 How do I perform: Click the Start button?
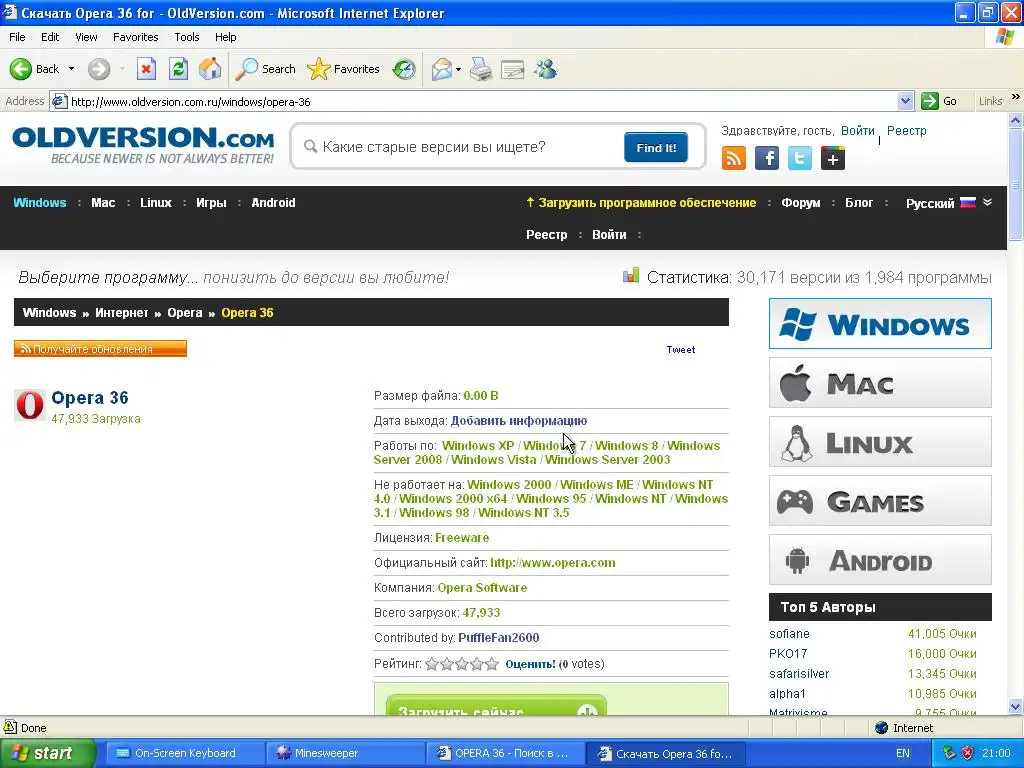46,753
